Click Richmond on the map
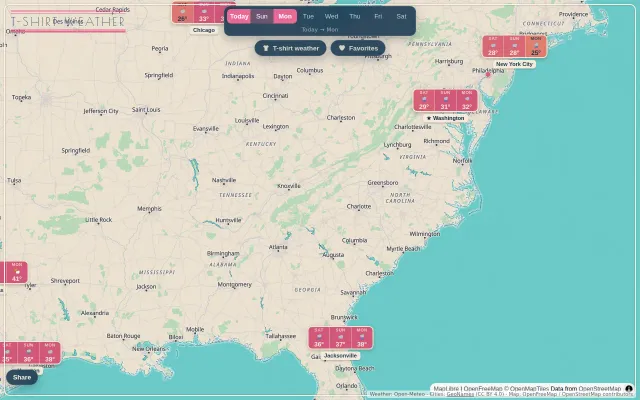The width and height of the screenshot is (640, 400). click(437, 141)
